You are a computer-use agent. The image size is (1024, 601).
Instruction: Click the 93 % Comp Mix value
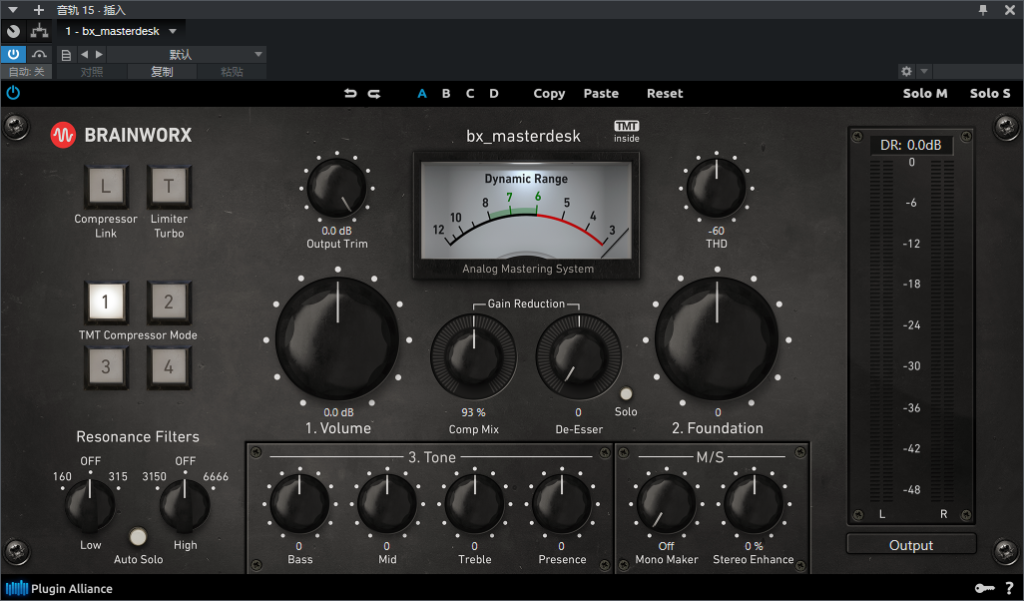click(473, 412)
